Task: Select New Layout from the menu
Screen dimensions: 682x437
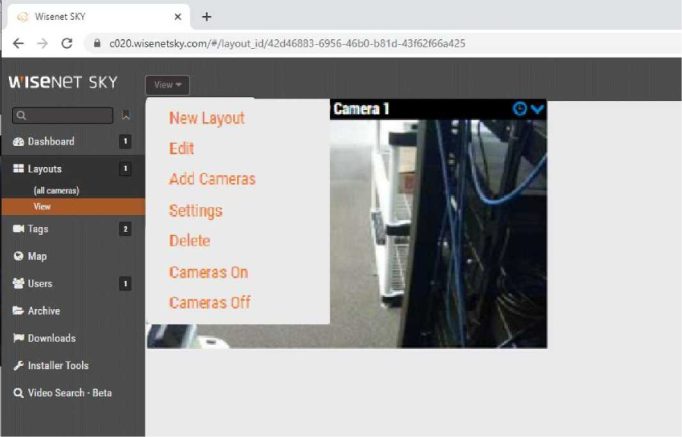Action: click(x=206, y=118)
